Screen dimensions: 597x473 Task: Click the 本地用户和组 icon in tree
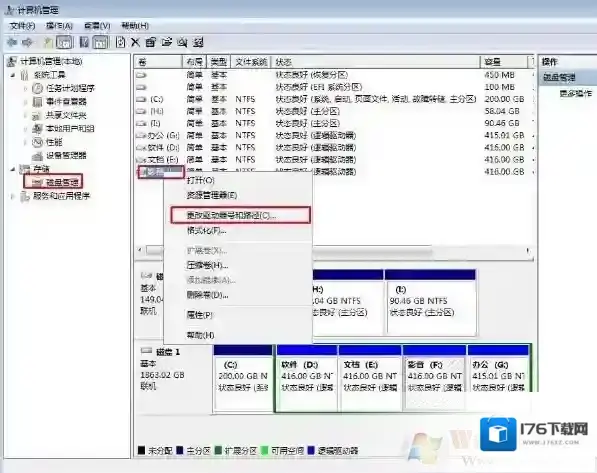tap(37, 129)
